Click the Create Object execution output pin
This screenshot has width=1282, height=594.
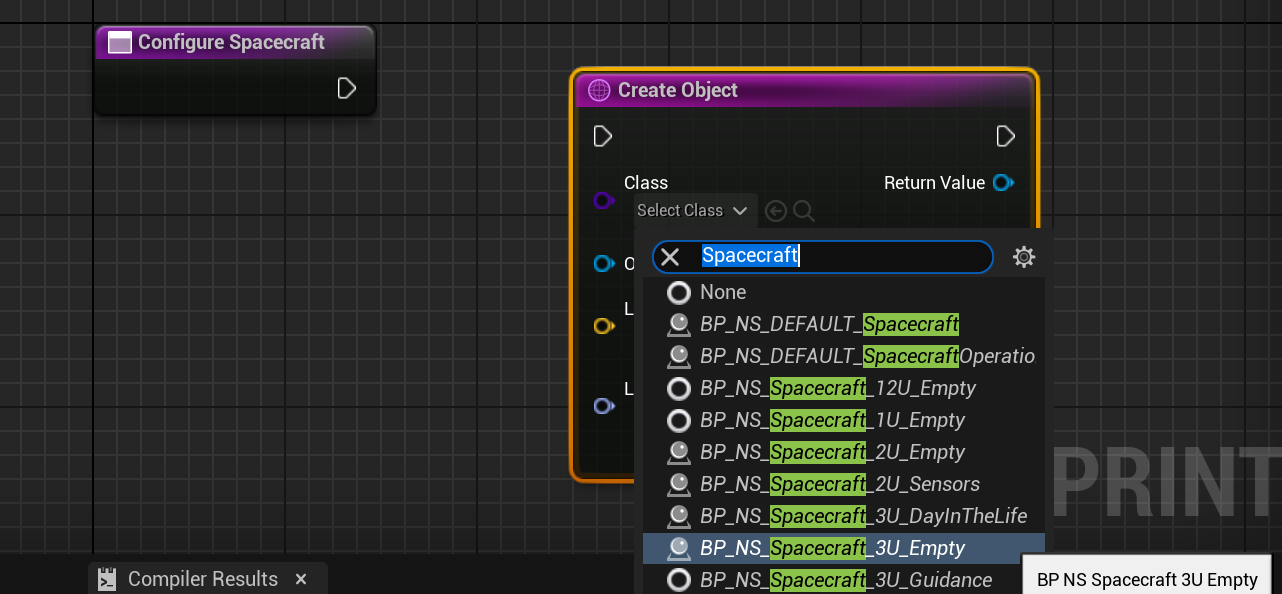coord(1006,136)
